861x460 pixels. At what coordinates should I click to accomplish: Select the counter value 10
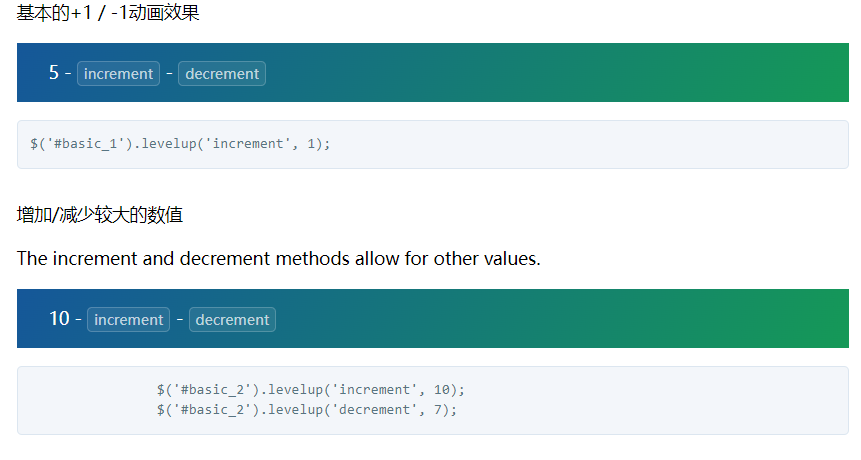pos(59,318)
